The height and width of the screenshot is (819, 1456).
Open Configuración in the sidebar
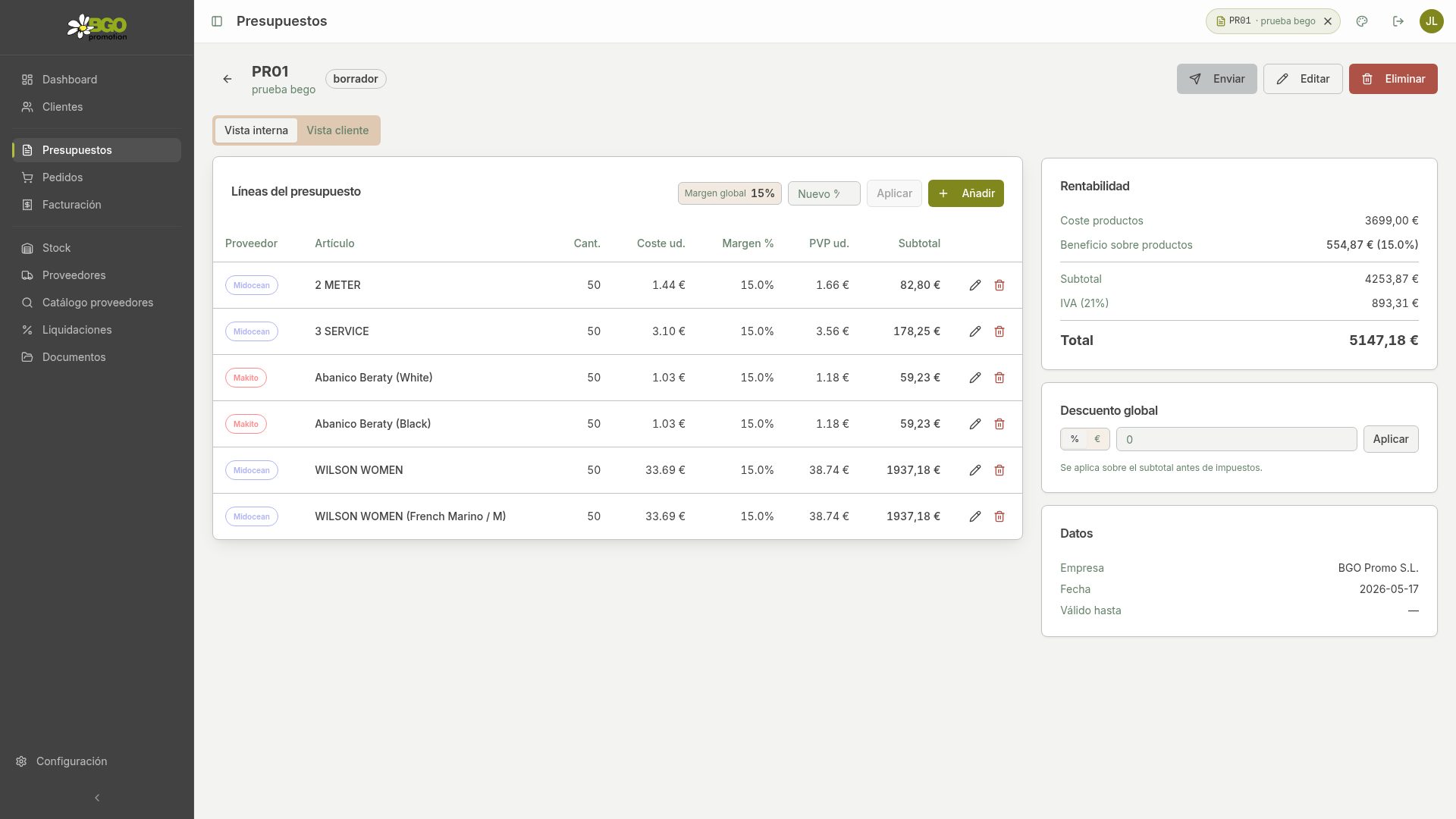(96, 761)
